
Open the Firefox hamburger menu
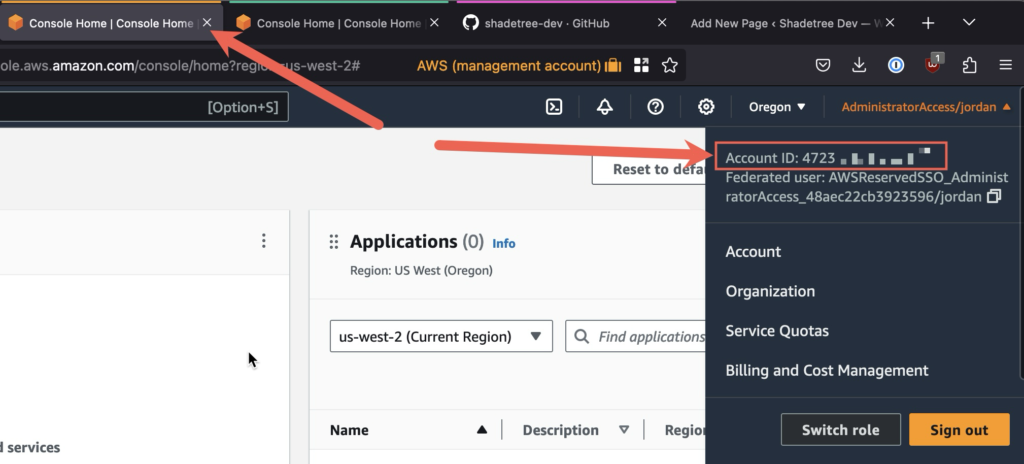pyautogui.click(x=1005, y=66)
